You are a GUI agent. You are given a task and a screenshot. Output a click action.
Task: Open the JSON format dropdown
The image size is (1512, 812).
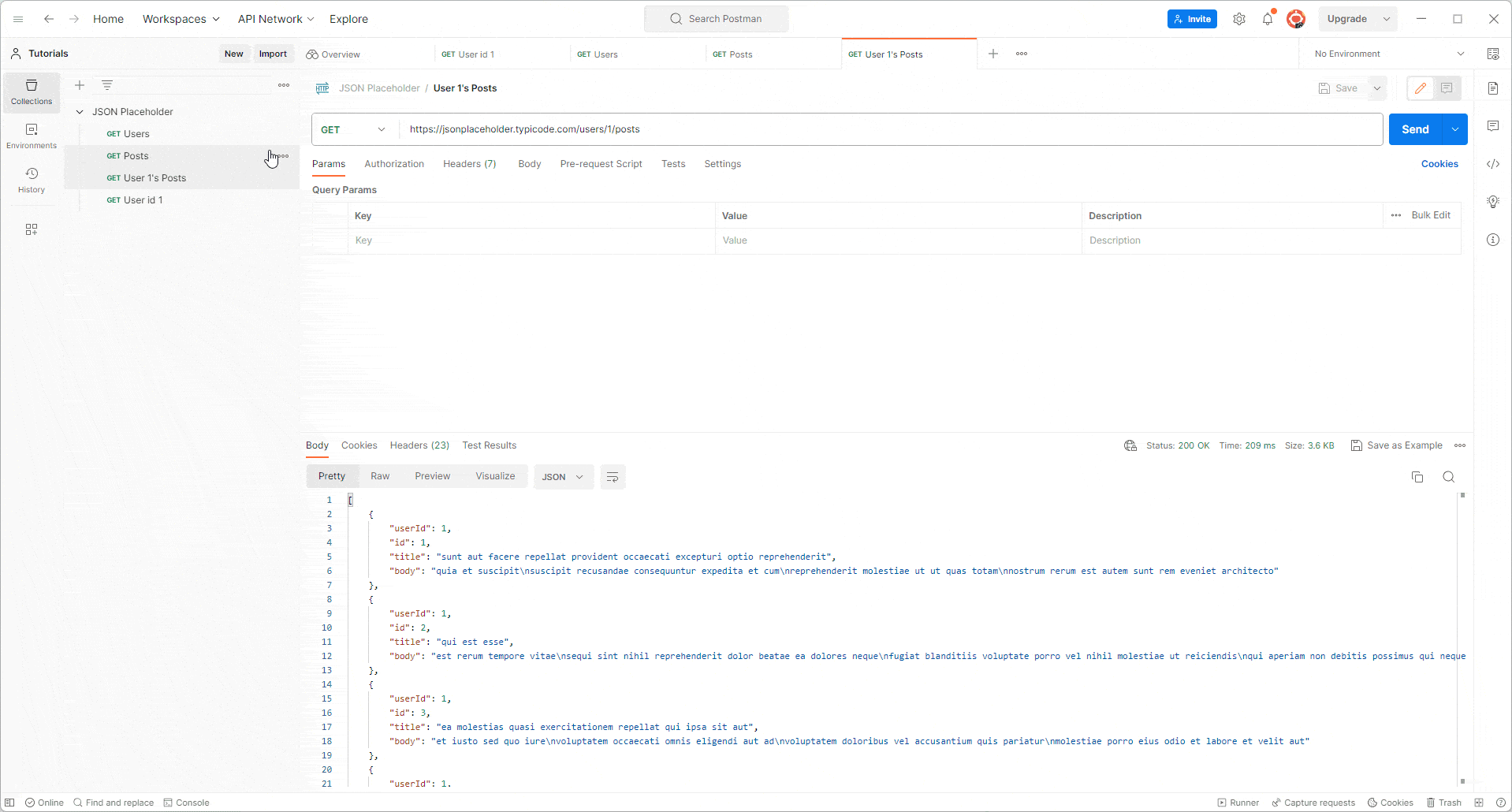pyautogui.click(x=564, y=477)
